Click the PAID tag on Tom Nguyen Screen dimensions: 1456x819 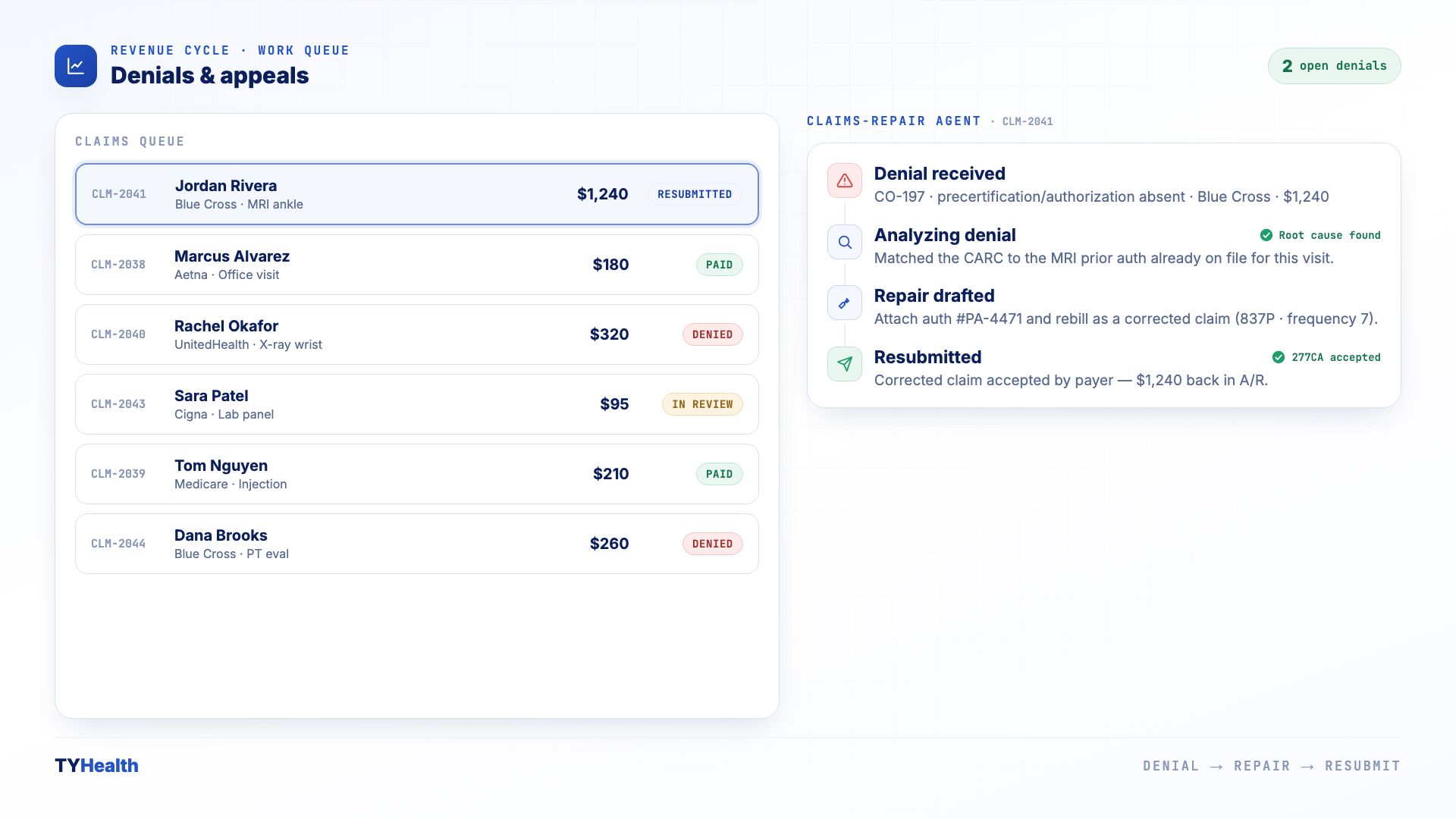pyautogui.click(x=719, y=474)
